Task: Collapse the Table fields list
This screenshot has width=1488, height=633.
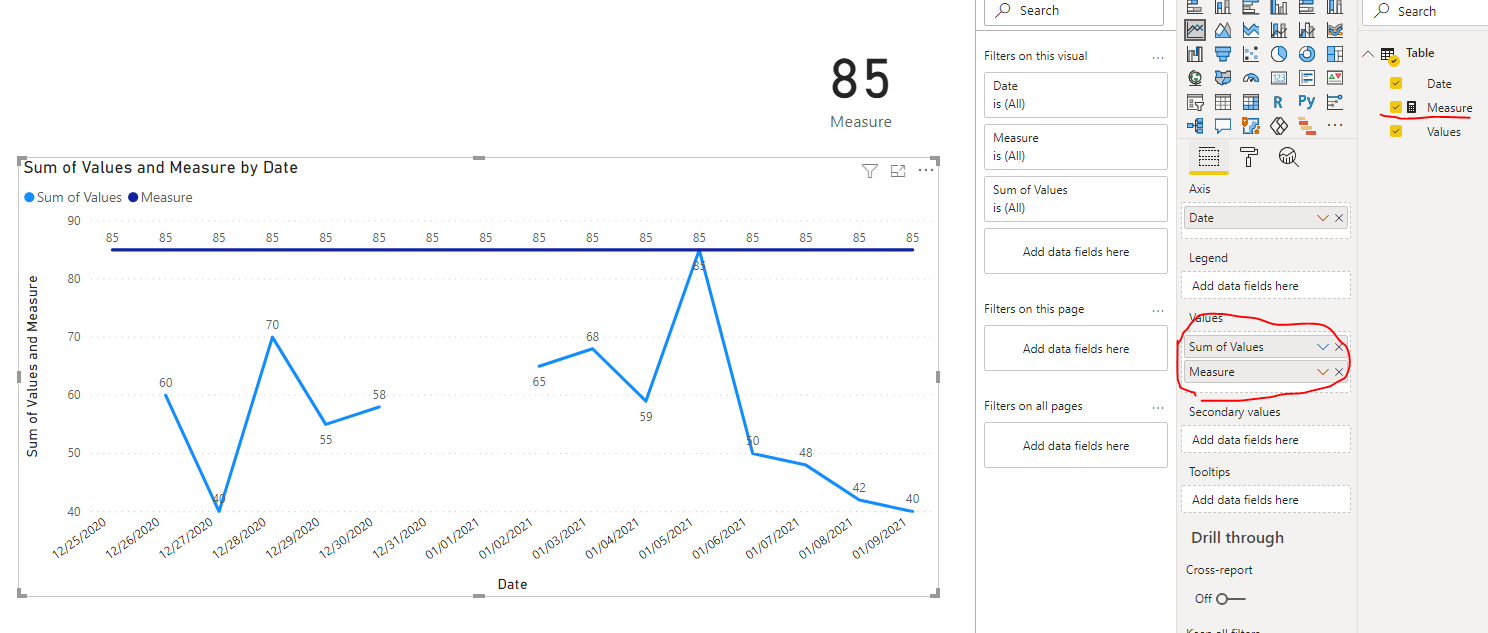Action: tap(1368, 53)
